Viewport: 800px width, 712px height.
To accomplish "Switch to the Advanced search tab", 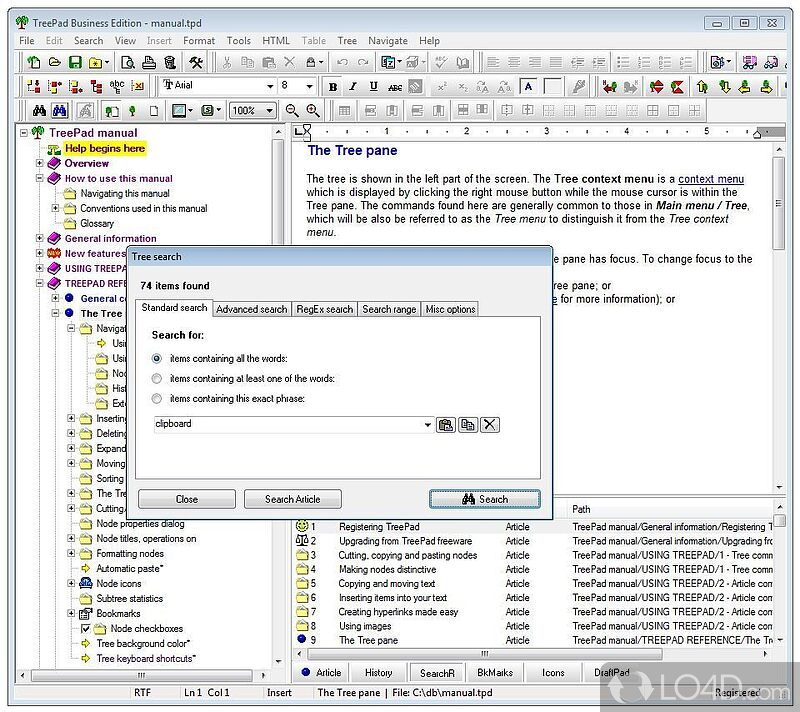I will 251,309.
